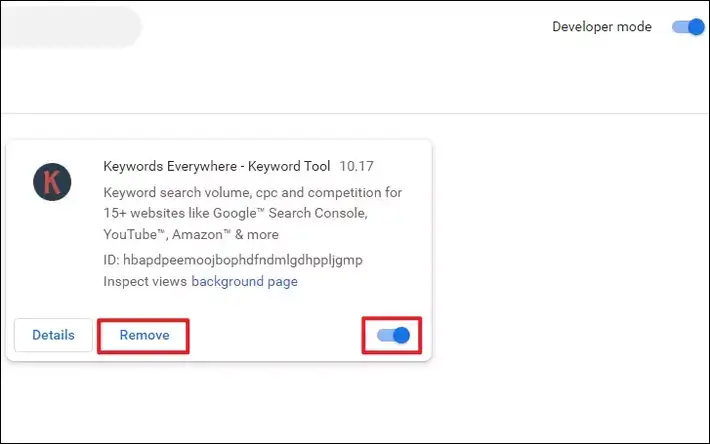
Task: Click the extension title Keywords Everywhere
Action: [217, 166]
